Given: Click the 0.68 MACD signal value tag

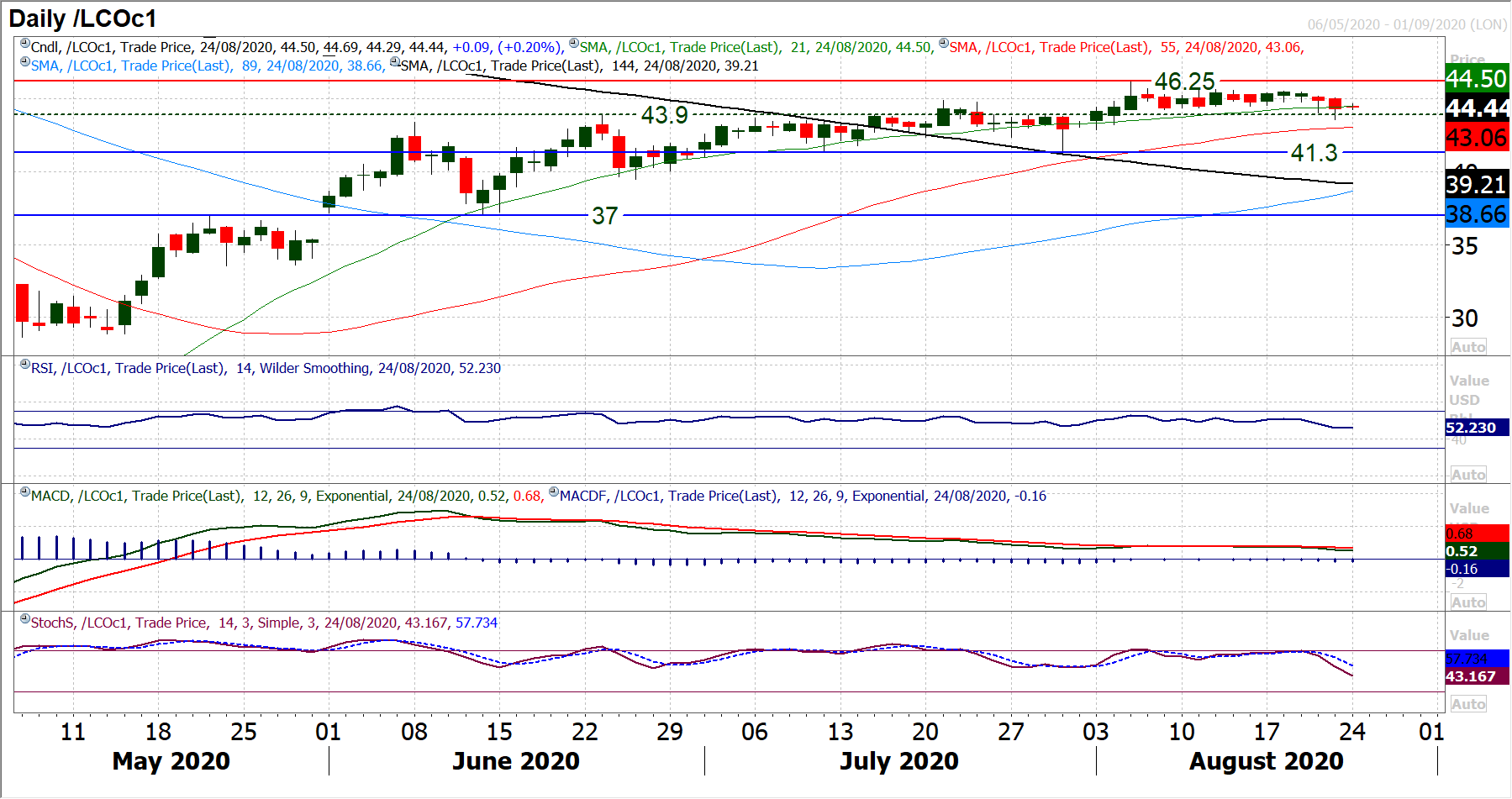Looking at the screenshot, I should click(1477, 534).
